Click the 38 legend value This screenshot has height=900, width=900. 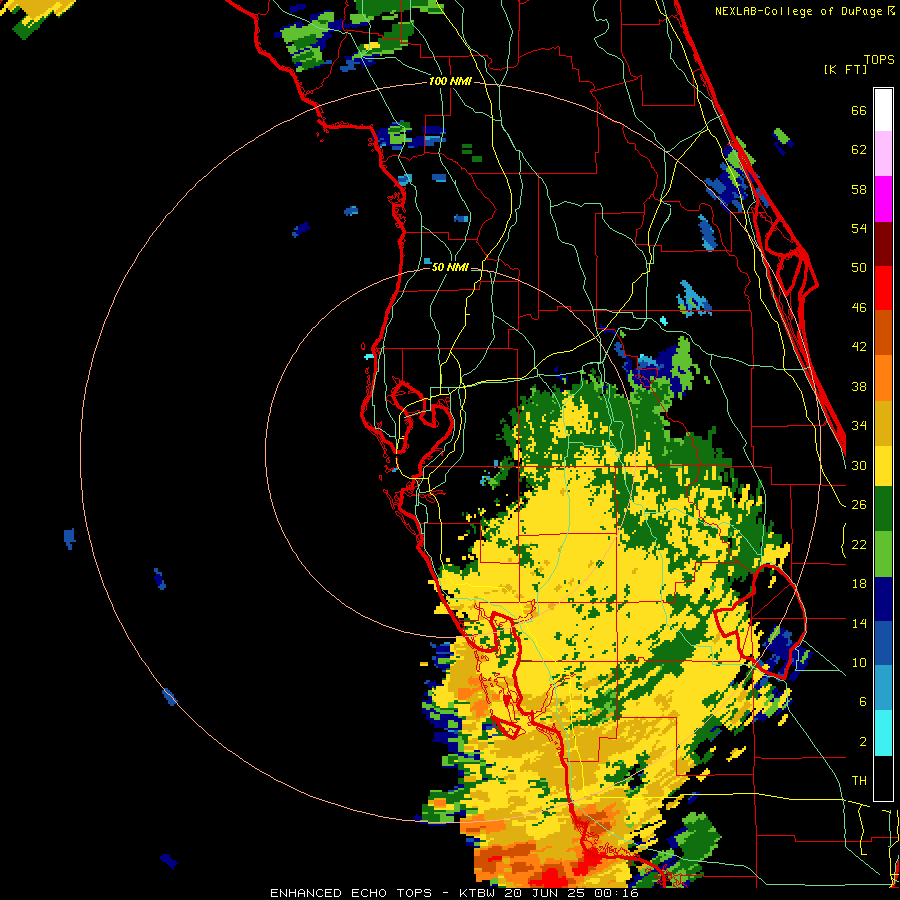(x=859, y=386)
